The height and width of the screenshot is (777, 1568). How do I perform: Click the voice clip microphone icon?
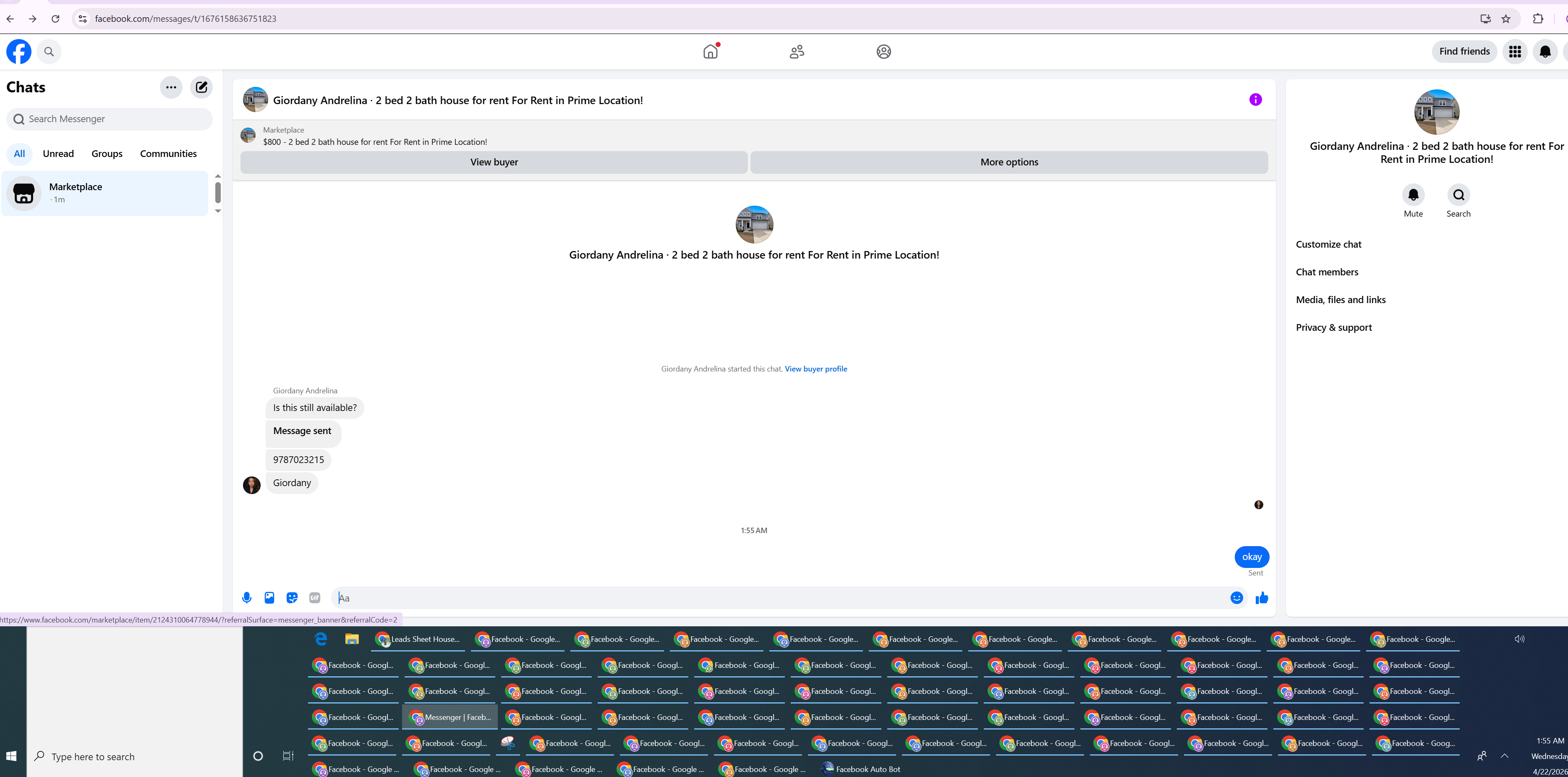246,597
